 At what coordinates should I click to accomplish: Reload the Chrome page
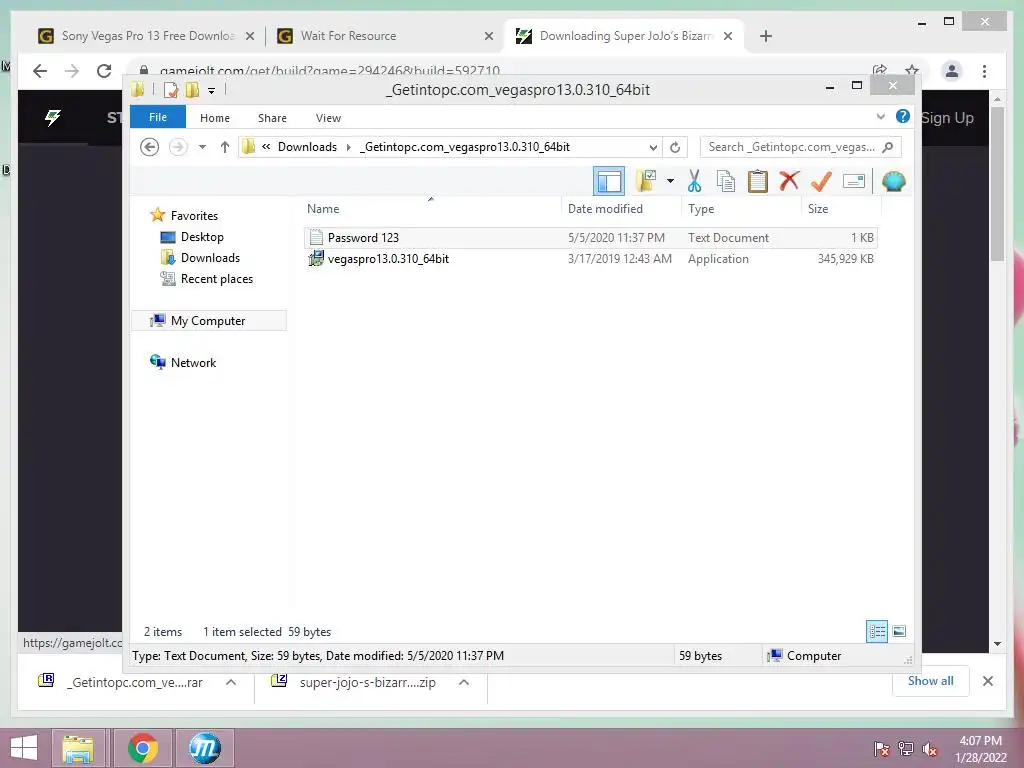104,71
